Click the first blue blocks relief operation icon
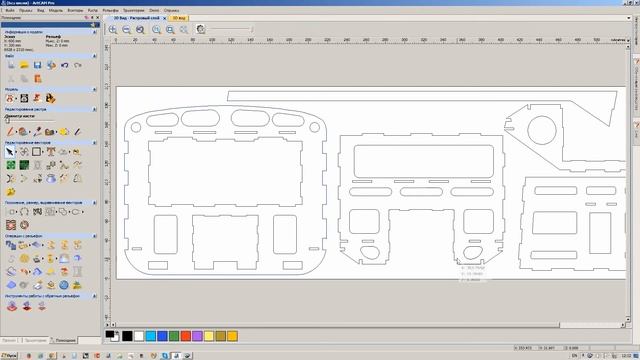The image size is (640, 360). point(11,245)
